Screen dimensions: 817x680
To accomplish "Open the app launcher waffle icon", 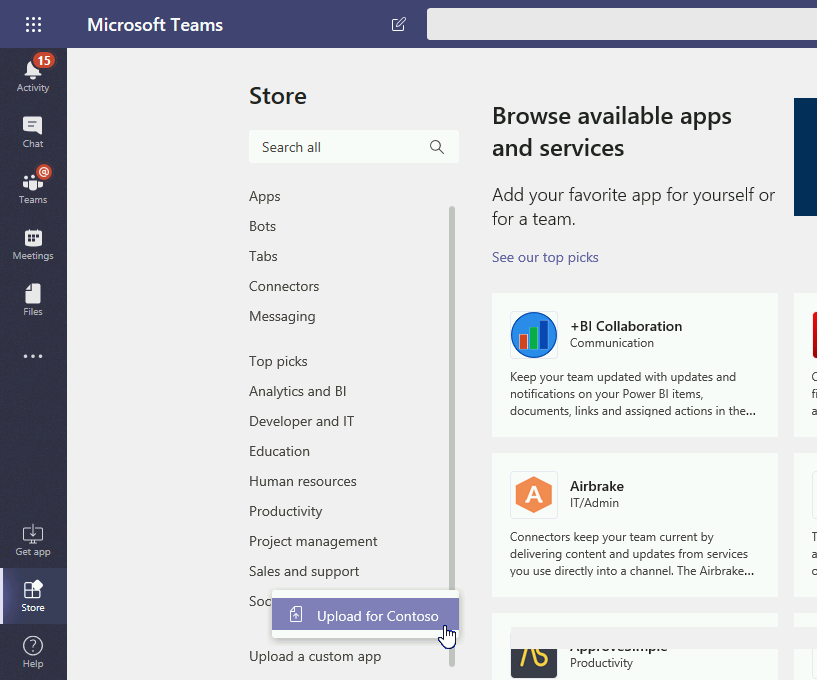I will pyautogui.click(x=33, y=24).
